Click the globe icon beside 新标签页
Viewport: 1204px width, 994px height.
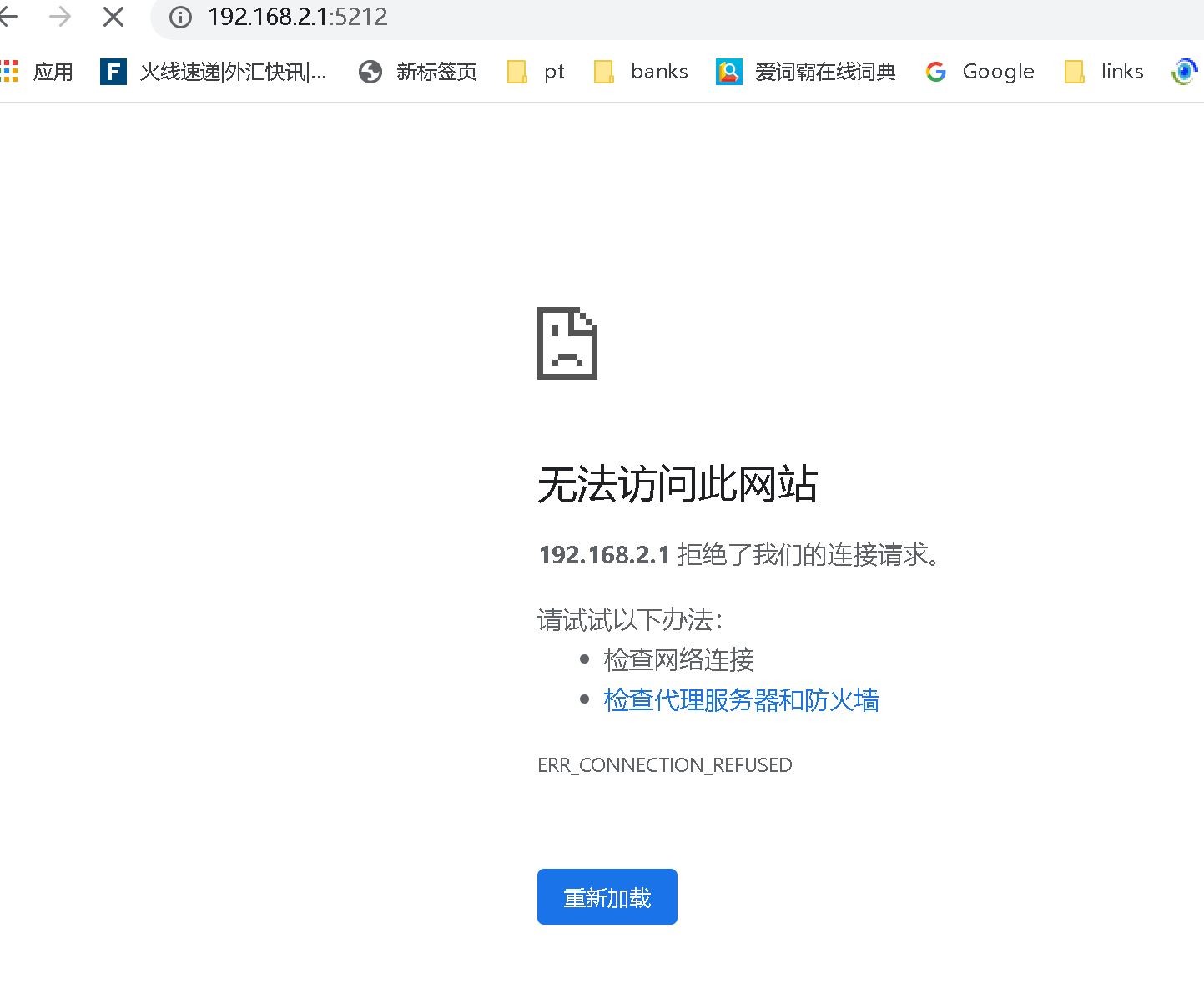(x=370, y=73)
